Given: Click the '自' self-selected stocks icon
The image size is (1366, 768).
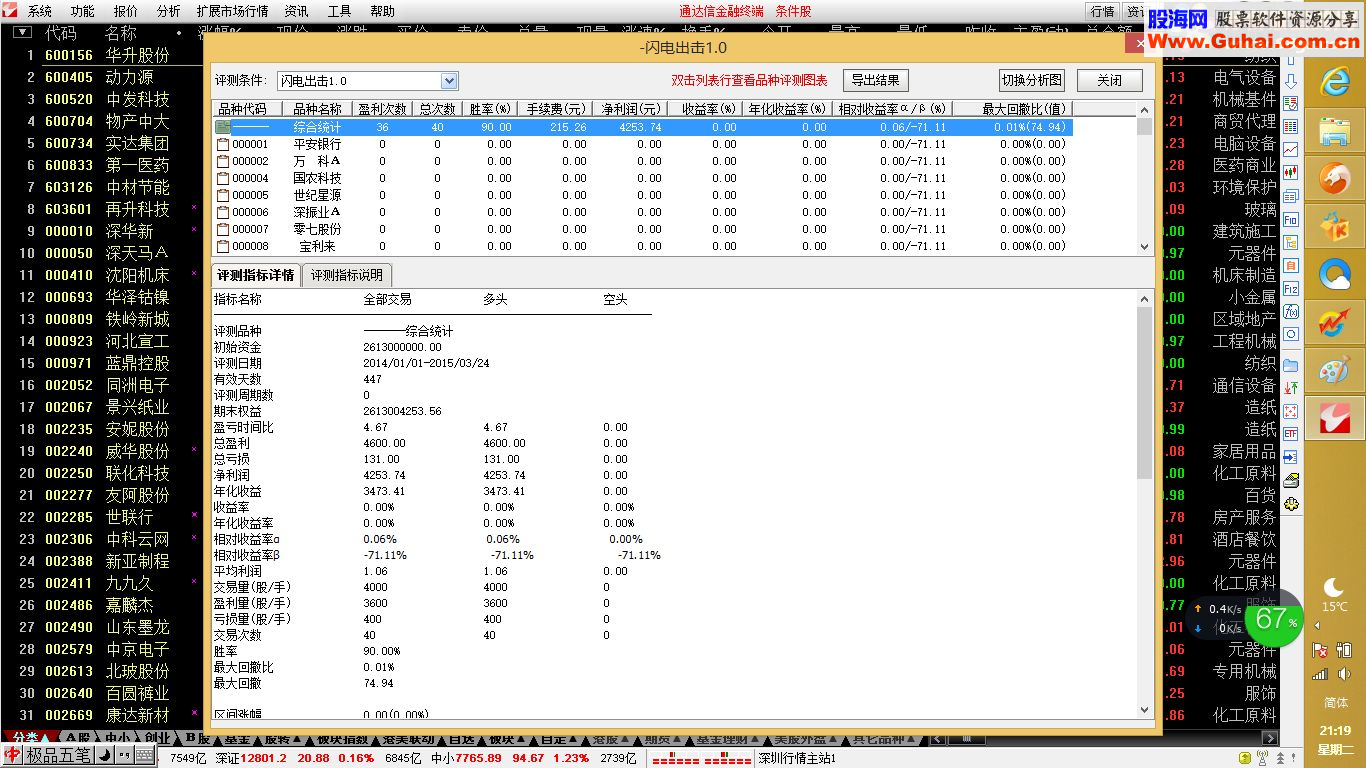Looking at the screenshot, I should pyautogui.click(x=1291, y=264).
